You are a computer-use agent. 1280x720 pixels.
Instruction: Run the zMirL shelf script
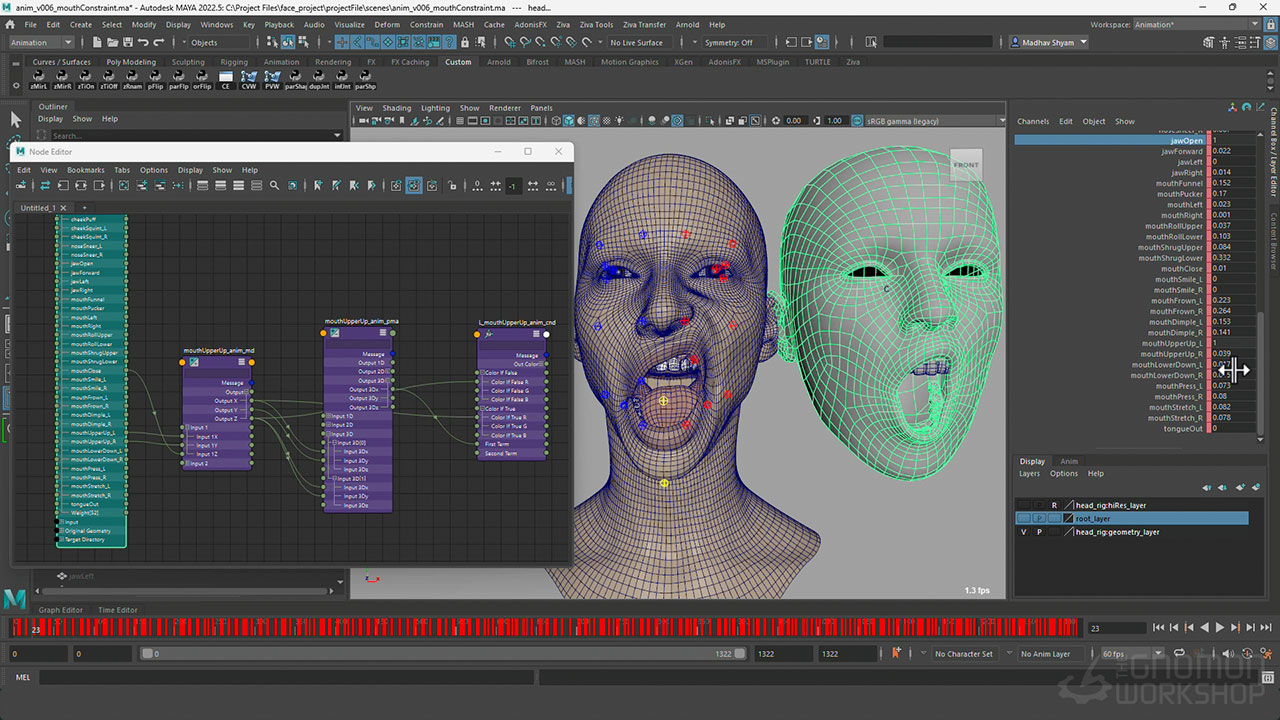click(x=38, y=80)
